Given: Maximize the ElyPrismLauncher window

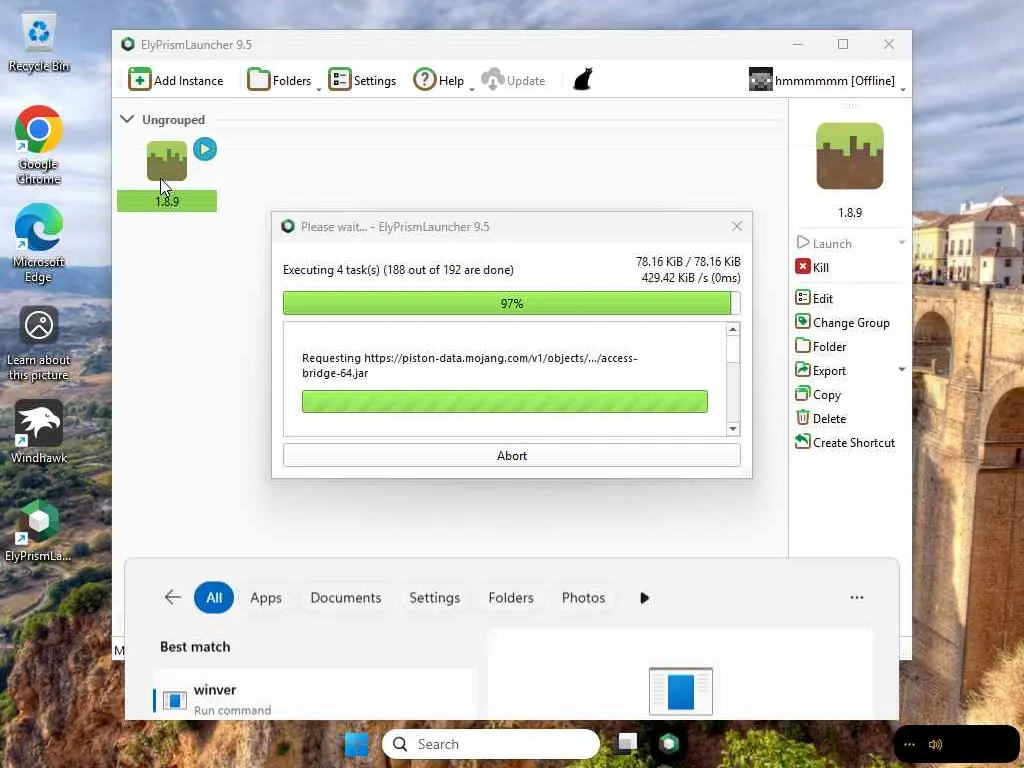Looking at the screenshot, I should click(x=843, y=44).
